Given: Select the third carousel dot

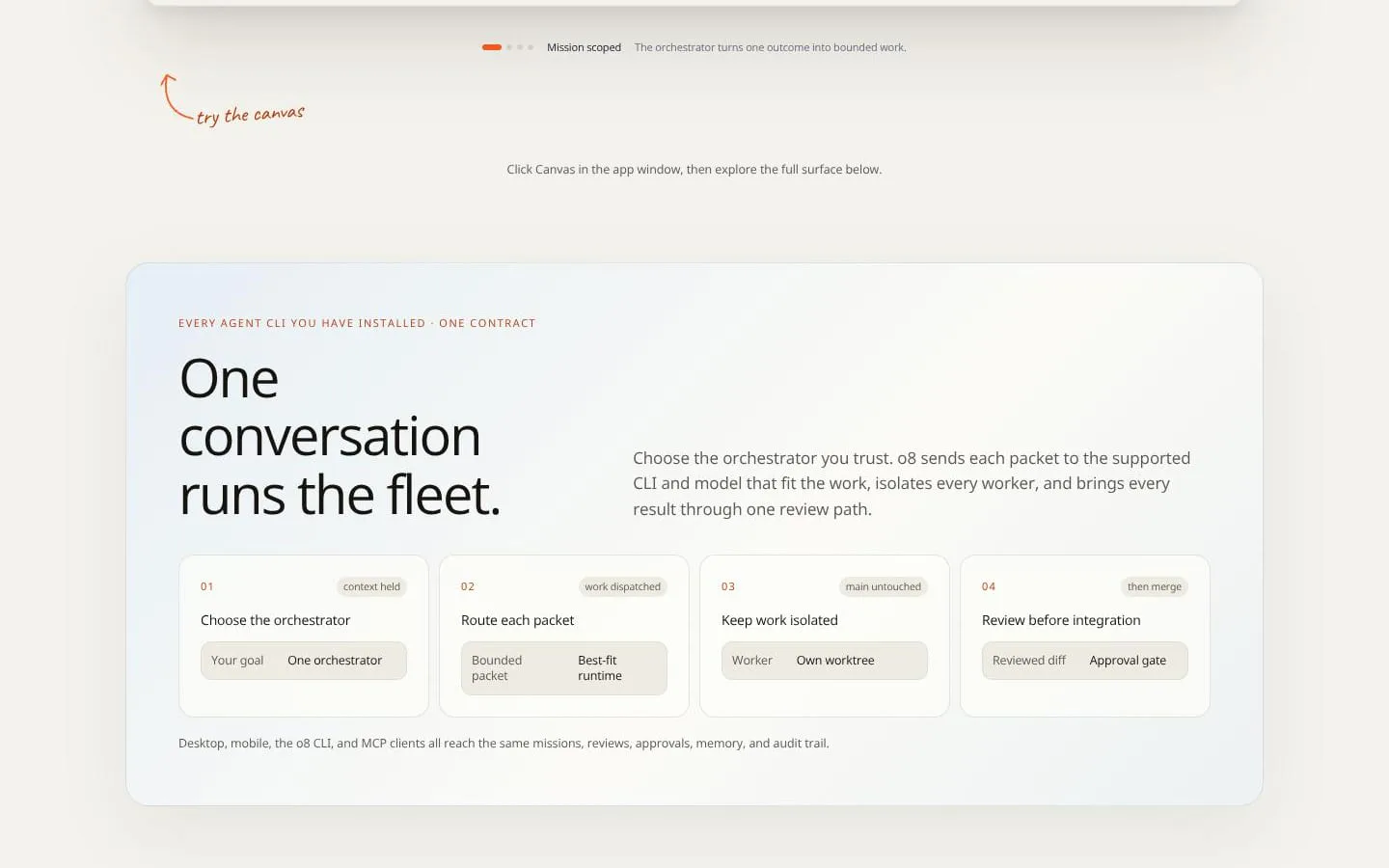Looking at the screenshot, I should click(x=520, y=47).
